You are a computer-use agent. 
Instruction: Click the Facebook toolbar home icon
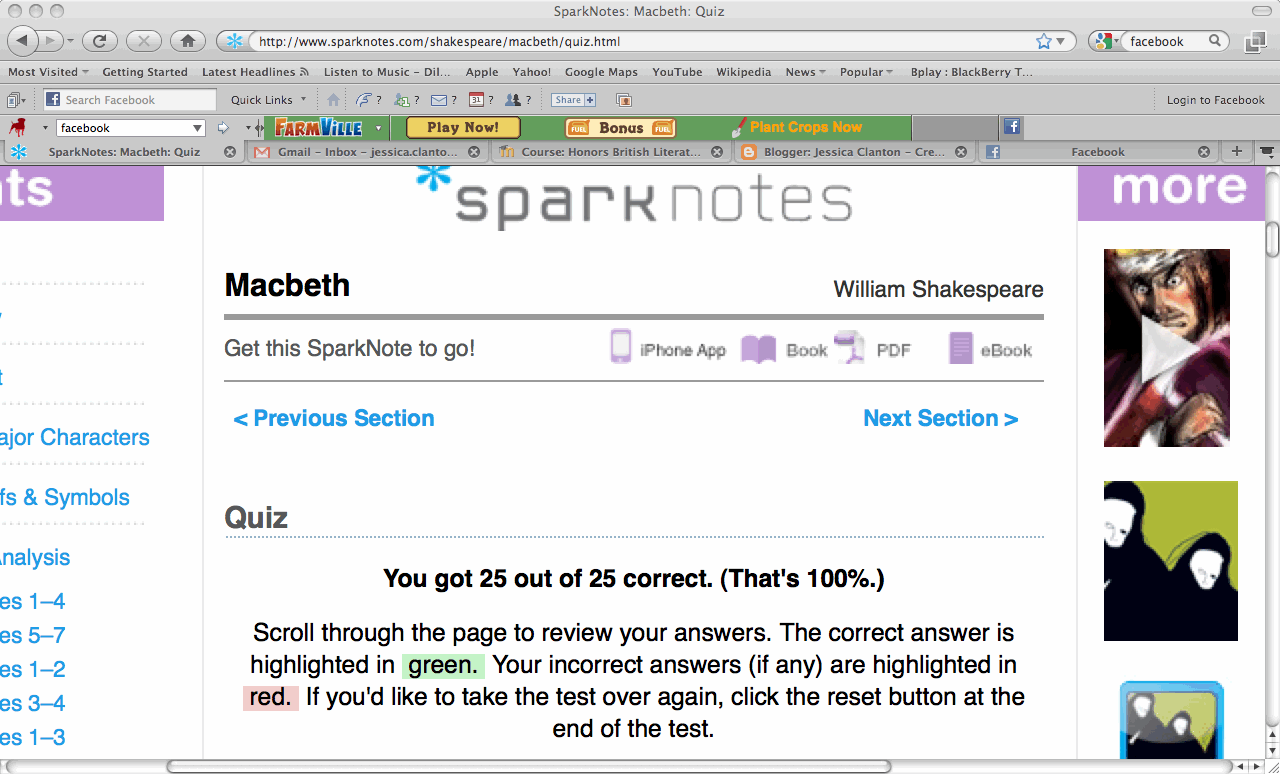pos(334,100)
